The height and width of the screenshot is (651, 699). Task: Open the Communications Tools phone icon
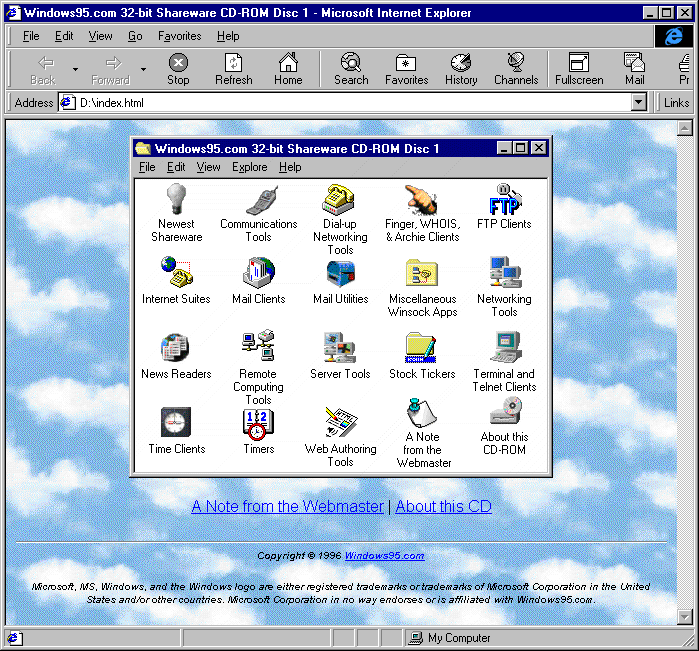263,200
